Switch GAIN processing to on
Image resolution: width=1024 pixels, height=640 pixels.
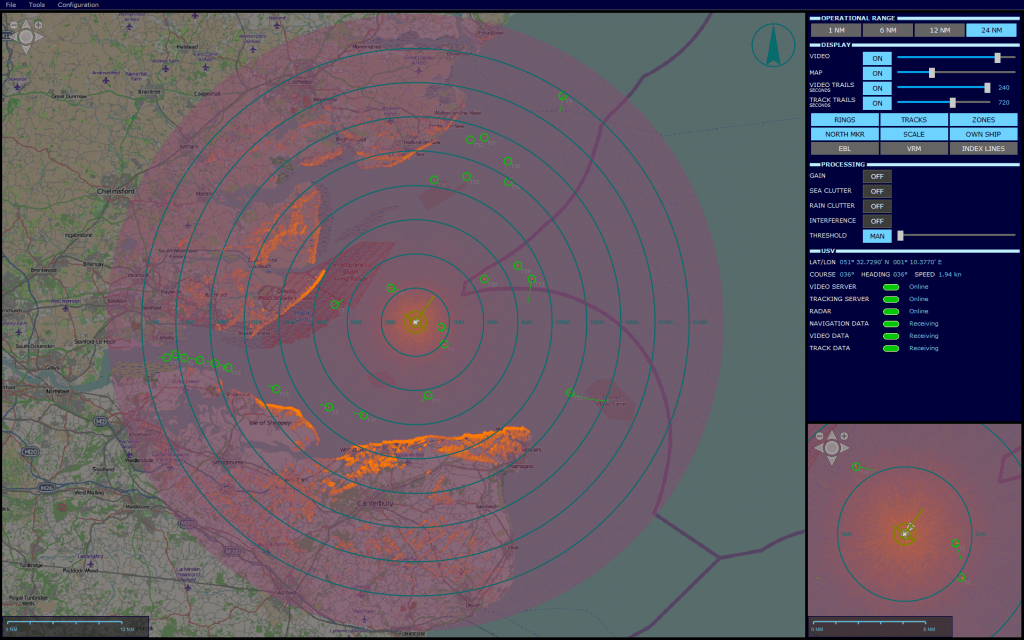(876, 176)
